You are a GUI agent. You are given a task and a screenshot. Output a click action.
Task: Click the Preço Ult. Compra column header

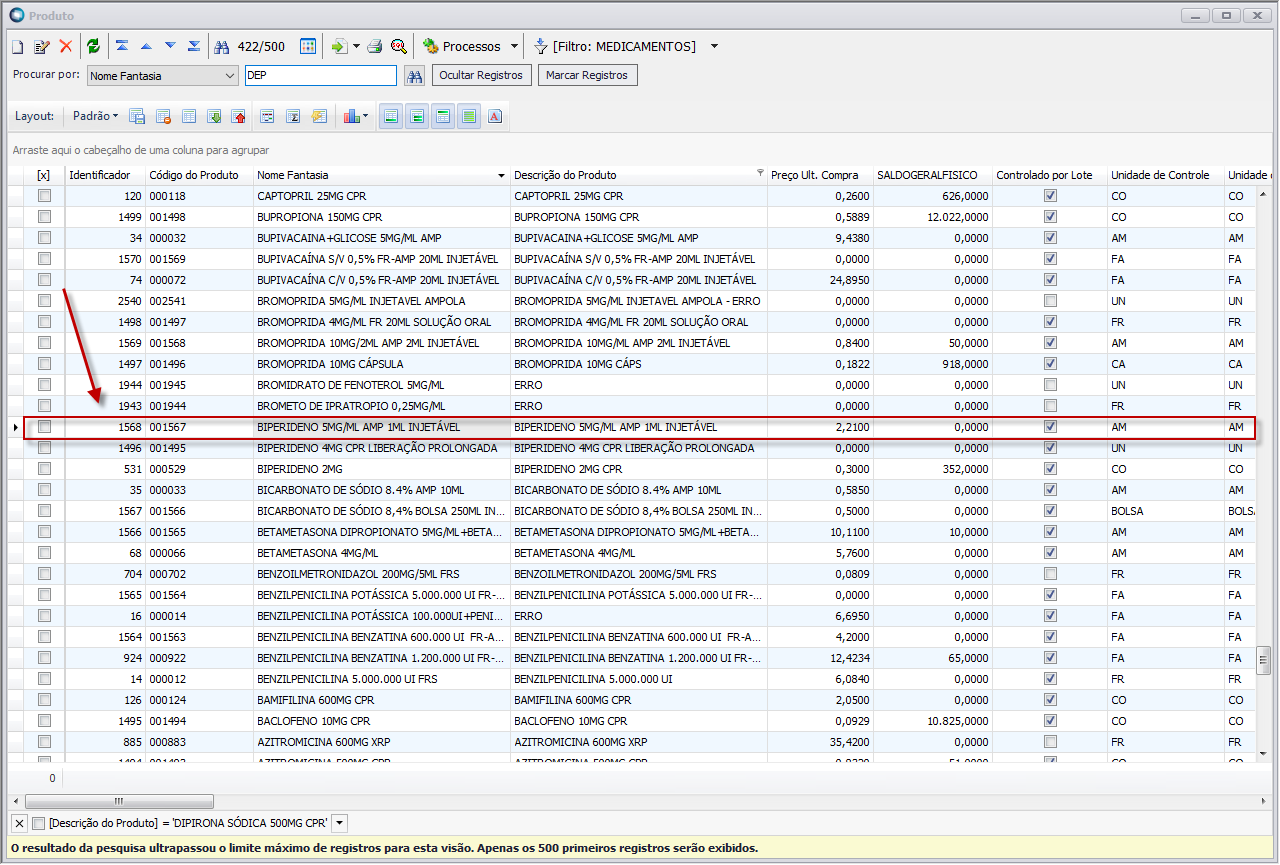(820, 175)
